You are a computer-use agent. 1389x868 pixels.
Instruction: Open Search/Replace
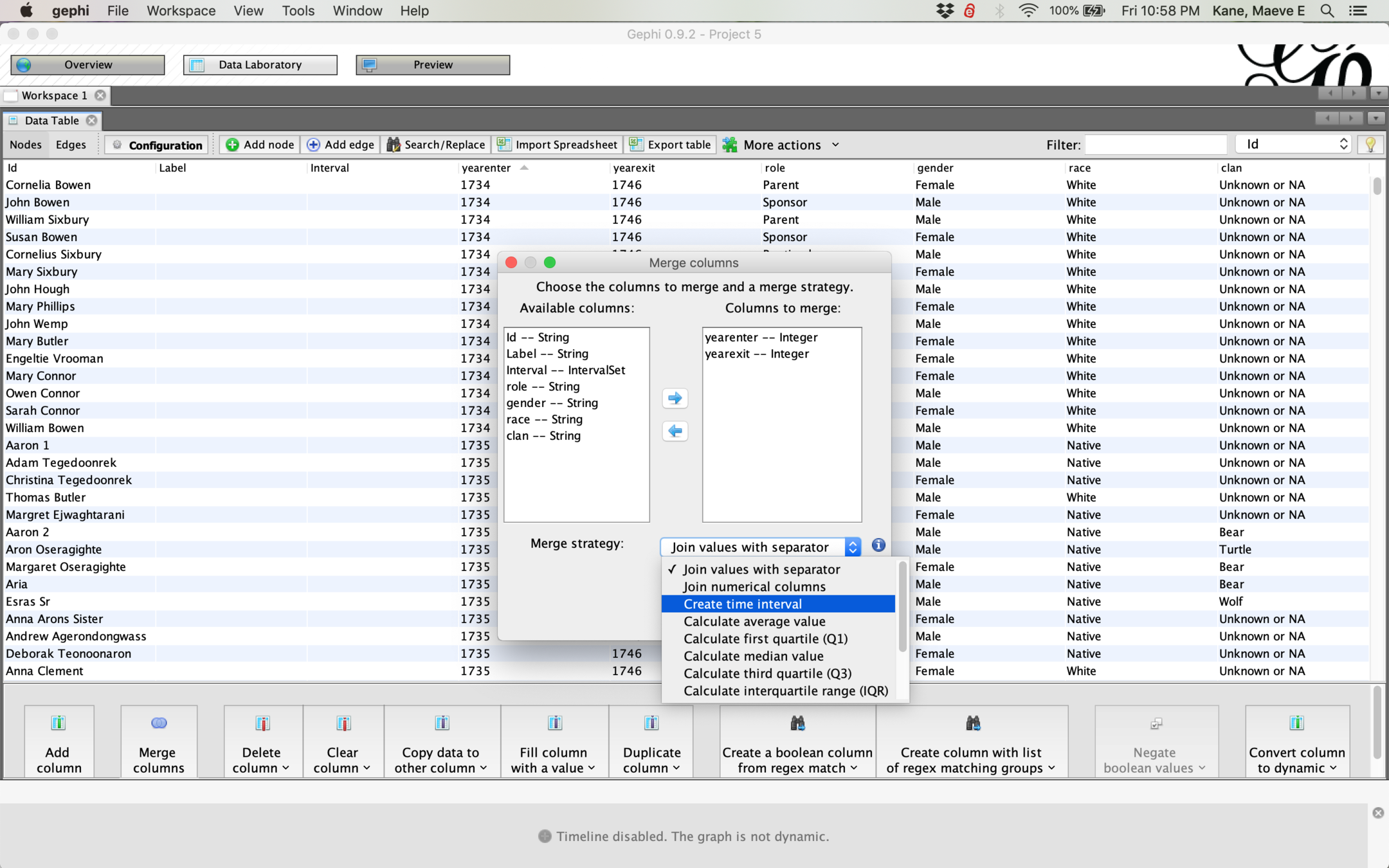436,145
